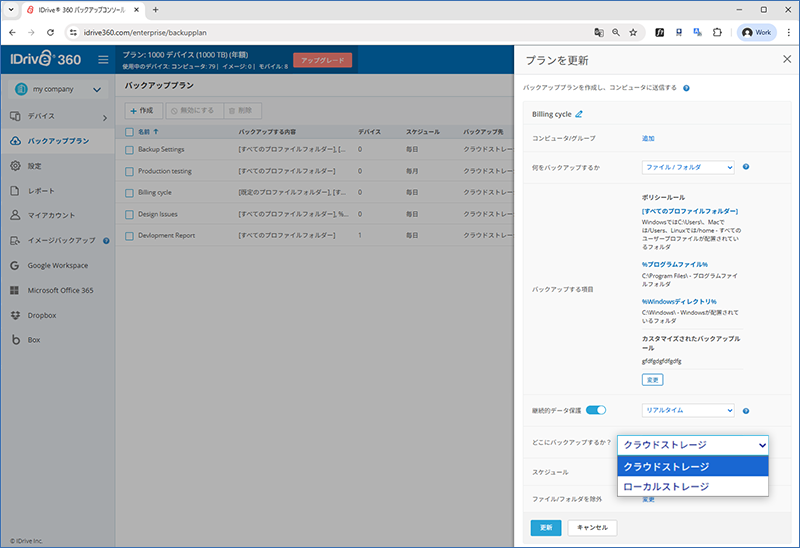The image size is (800, 548).
Task: Click the help icon next to ファイル / フォルダ dropdown
Action: 747,167
